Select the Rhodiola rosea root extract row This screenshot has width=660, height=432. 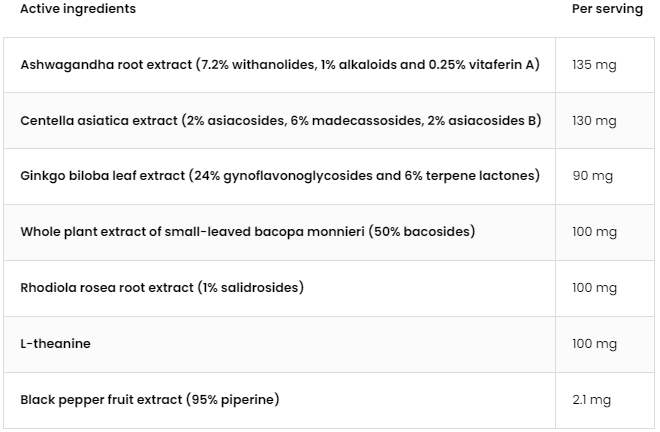tap(329, 288)
